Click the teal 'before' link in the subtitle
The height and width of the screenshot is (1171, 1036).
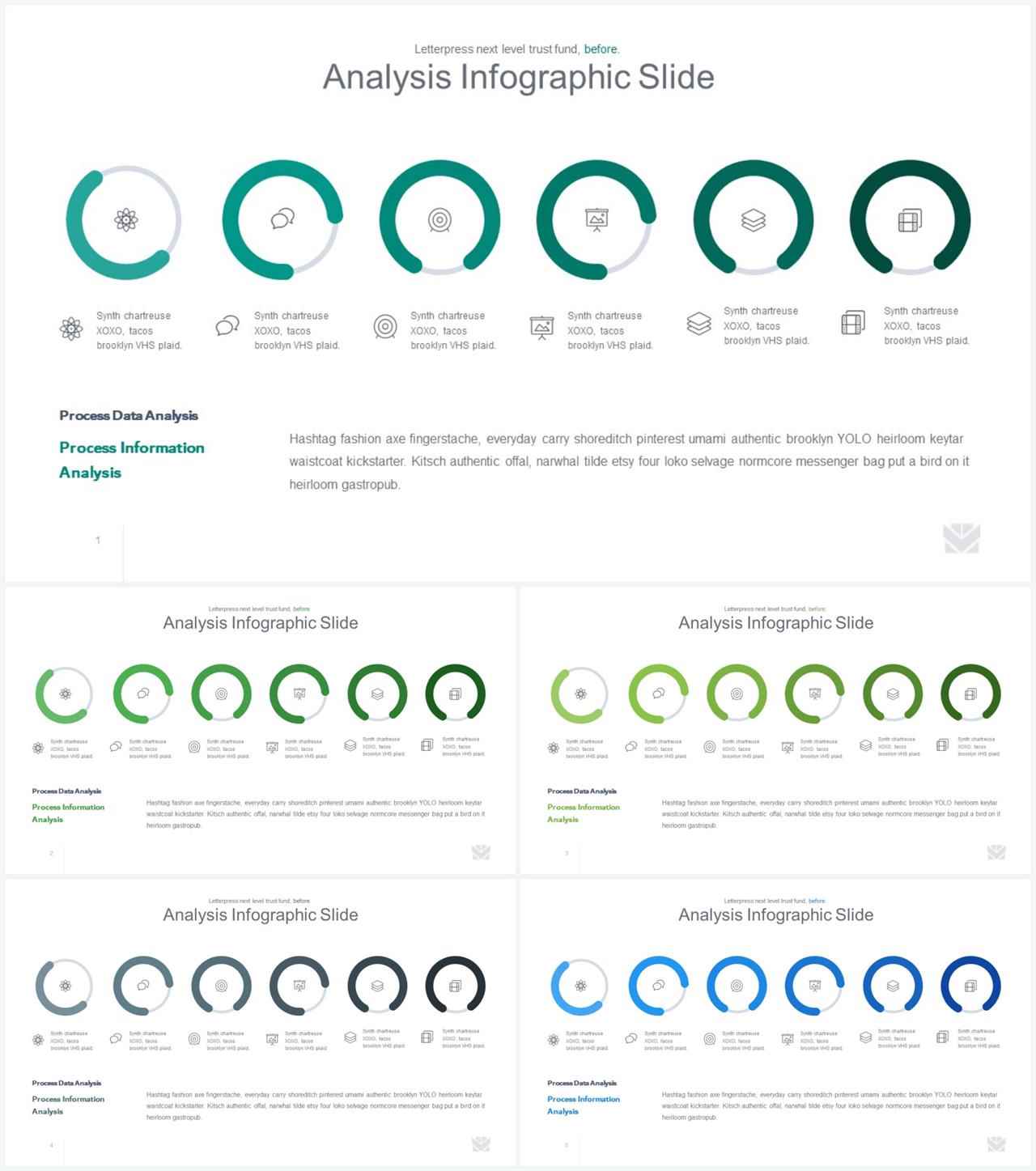click(x=601, y=49)
